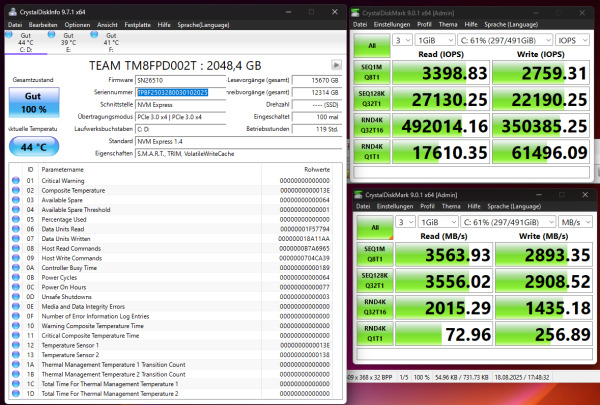The height and width of the screenshot is (405, 600).
Task: Click next-disk arrow beside TEAM TM8FPD002T title
Action: pyautogui.click(x=336, y=65)
